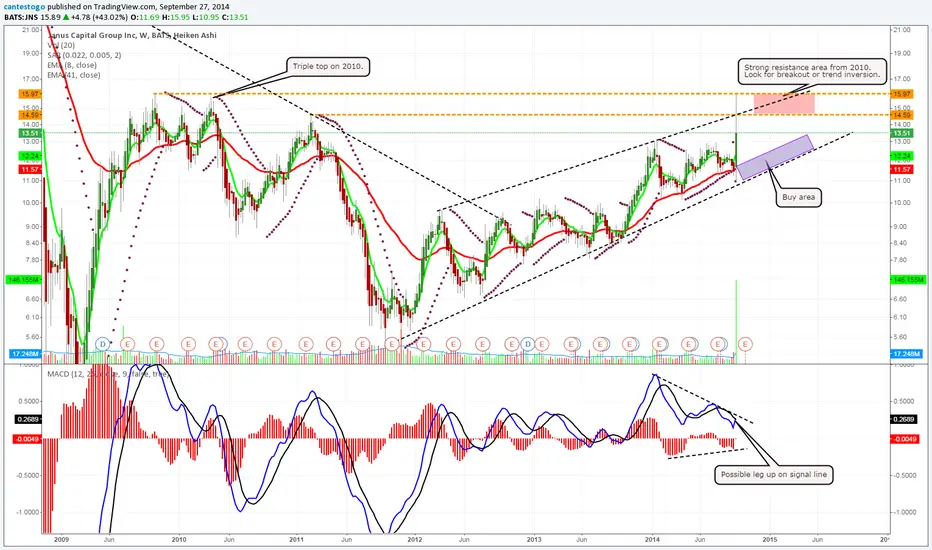Click the blue dividend D marker before 2013

click(527, 344)
